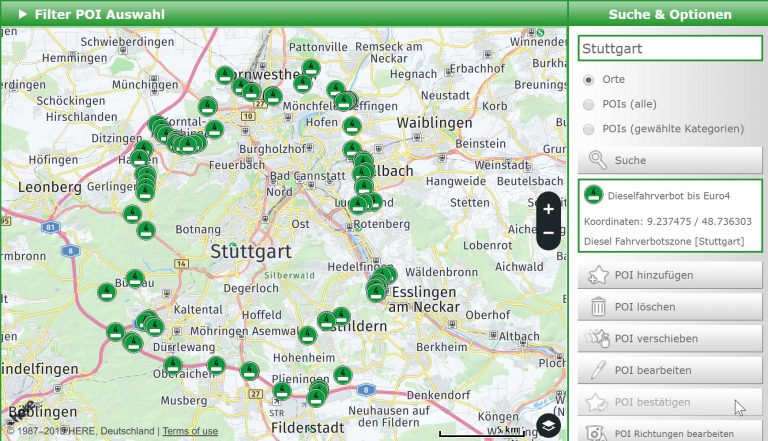Click the POI hinzufügen button
The width and height of the screenshot is (768, 441).
[670, 275]
